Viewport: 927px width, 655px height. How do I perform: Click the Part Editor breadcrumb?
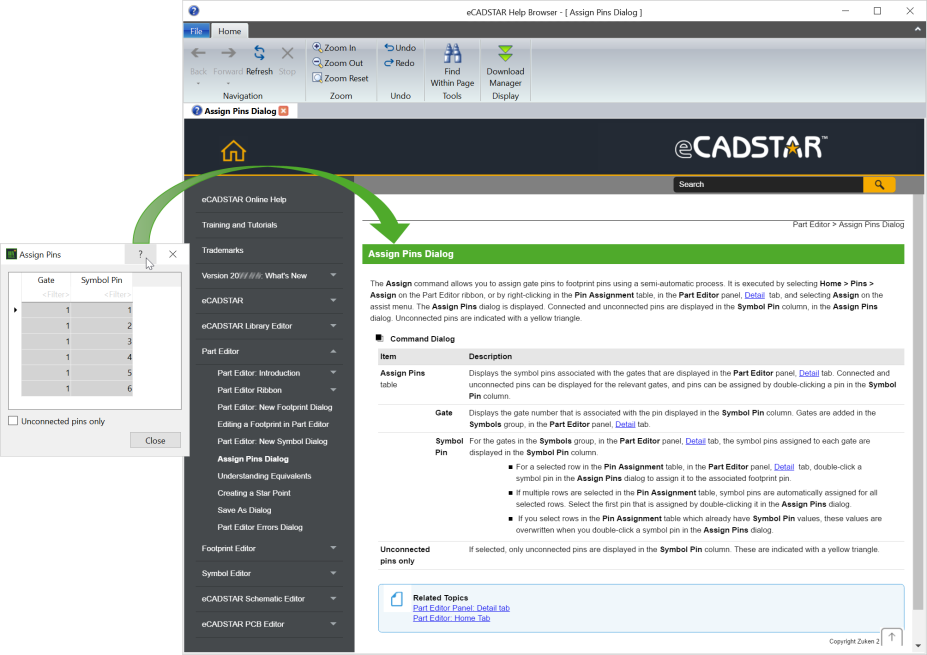tap(811, 225)
